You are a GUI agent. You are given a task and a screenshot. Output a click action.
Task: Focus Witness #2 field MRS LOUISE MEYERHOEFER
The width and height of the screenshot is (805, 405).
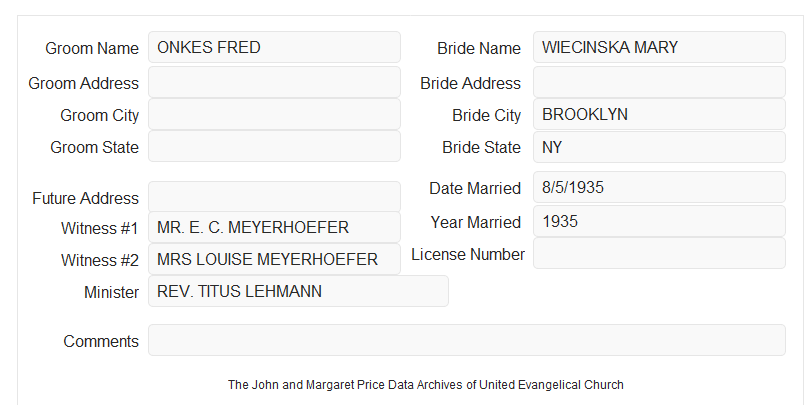pos(274,259)
